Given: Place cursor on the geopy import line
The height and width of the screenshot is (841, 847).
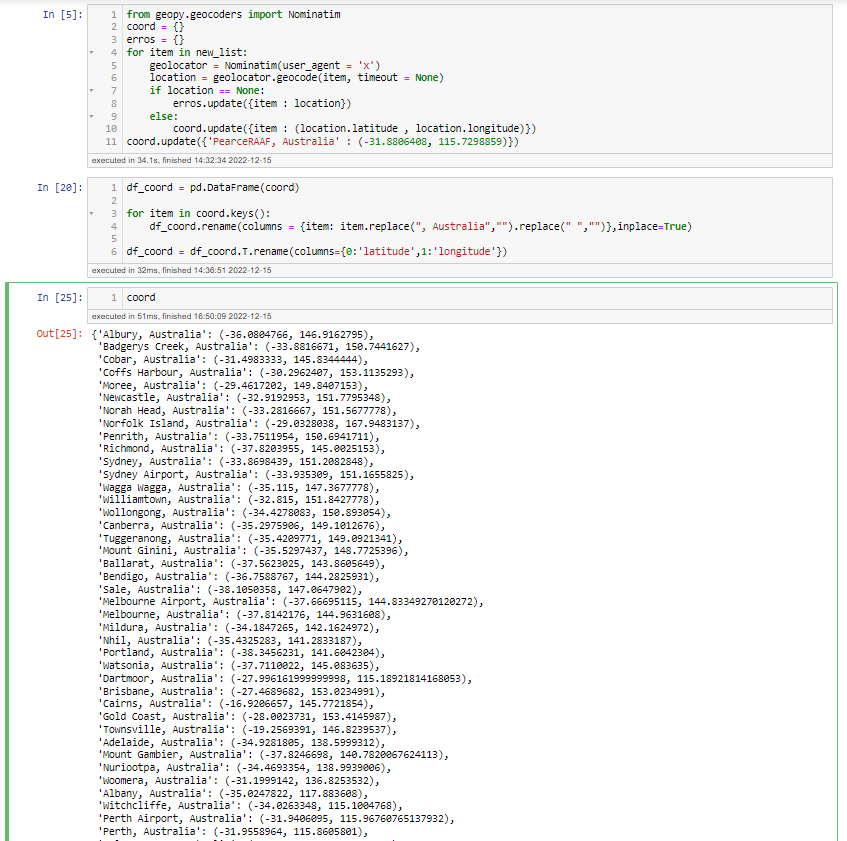Looking at the screenshot, I should click(x=233, y=15).
